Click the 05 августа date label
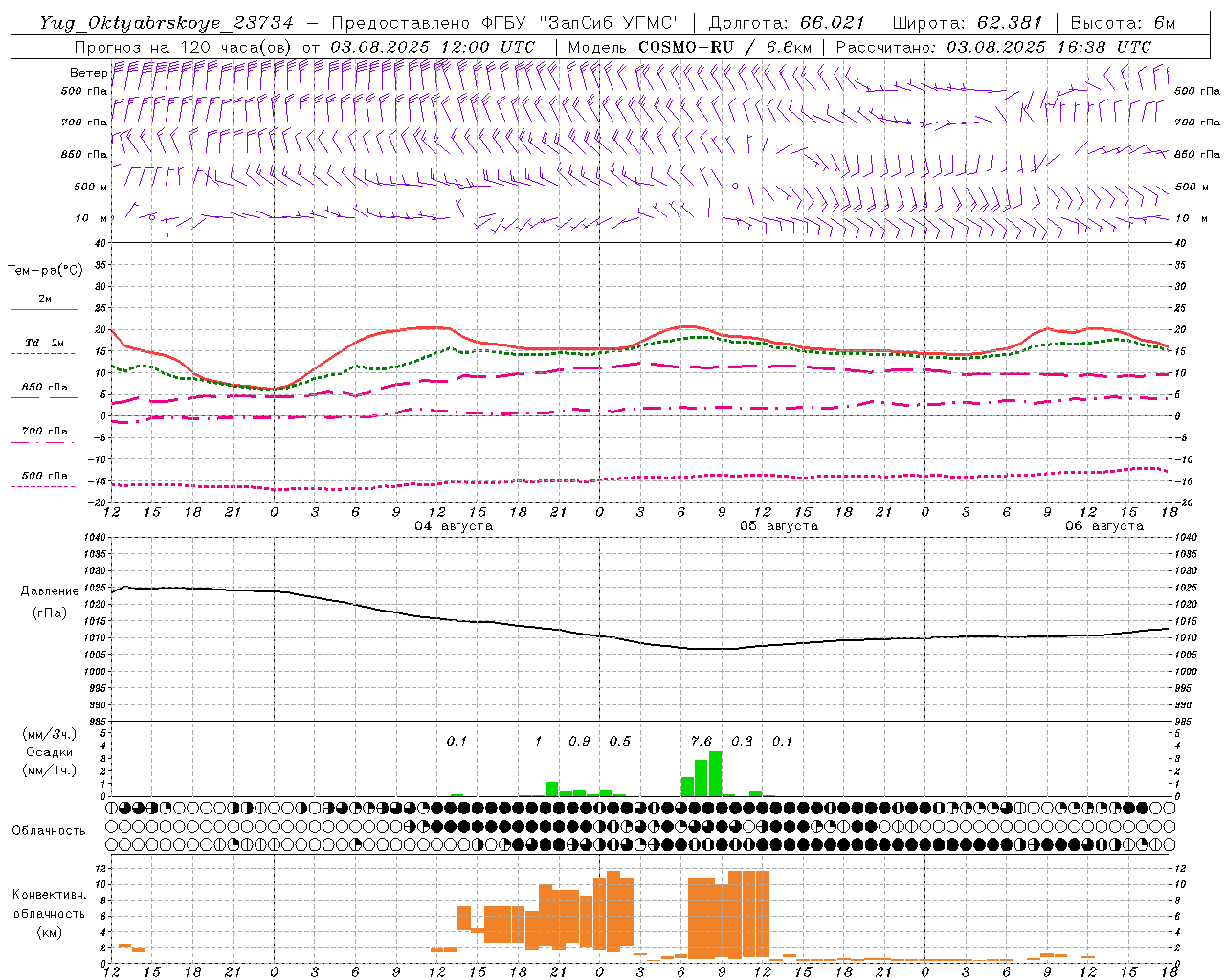This screenshot has width=1225, height=980. point(779,526)
